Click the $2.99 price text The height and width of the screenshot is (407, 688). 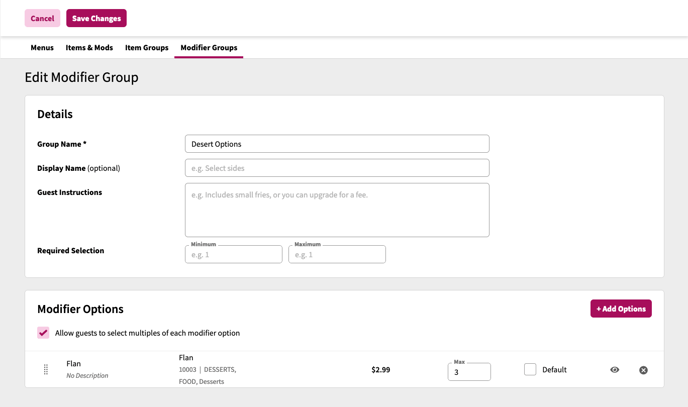point(380,370)
